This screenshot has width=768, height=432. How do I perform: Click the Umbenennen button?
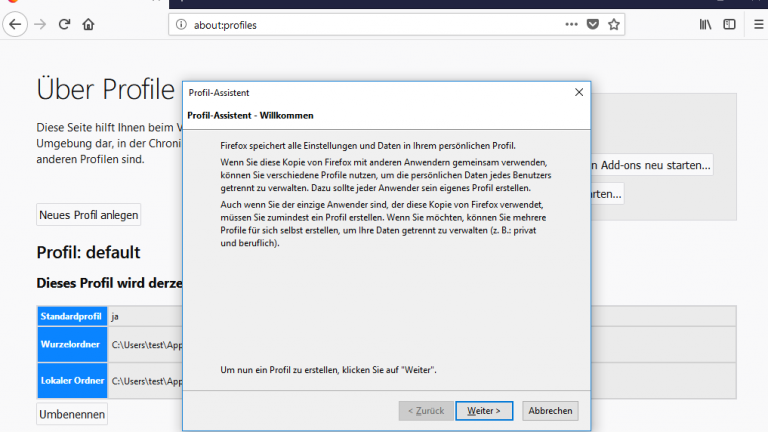tap(72, 414)
